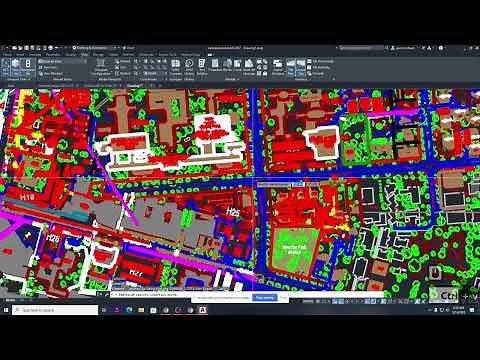This screenshot has width=480, height=360.
Task: Click the blue button in the notification bar
Action: point(265,297)
